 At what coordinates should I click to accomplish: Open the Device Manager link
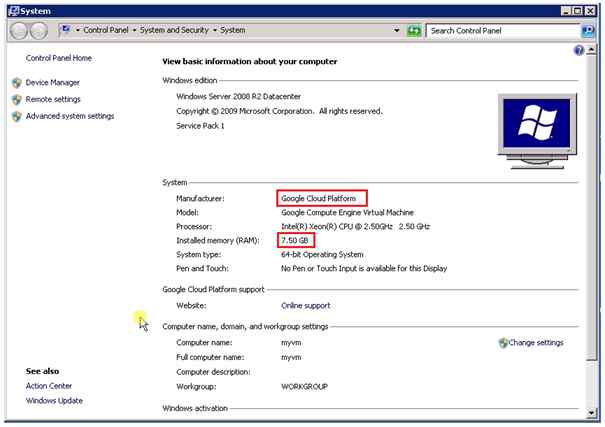tap(52, 83)
